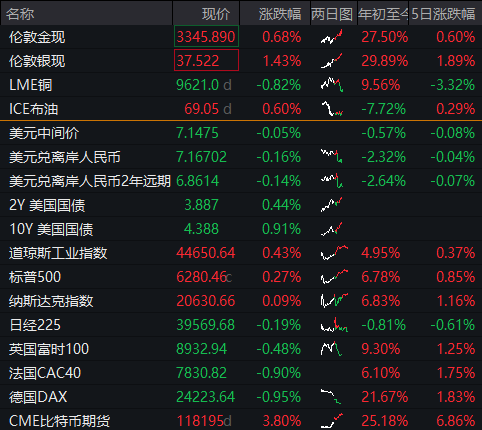The image size is (482, 430).
Task: Click the forward price 6.8614
Action: pyautogui.click(x=197, y=181)
